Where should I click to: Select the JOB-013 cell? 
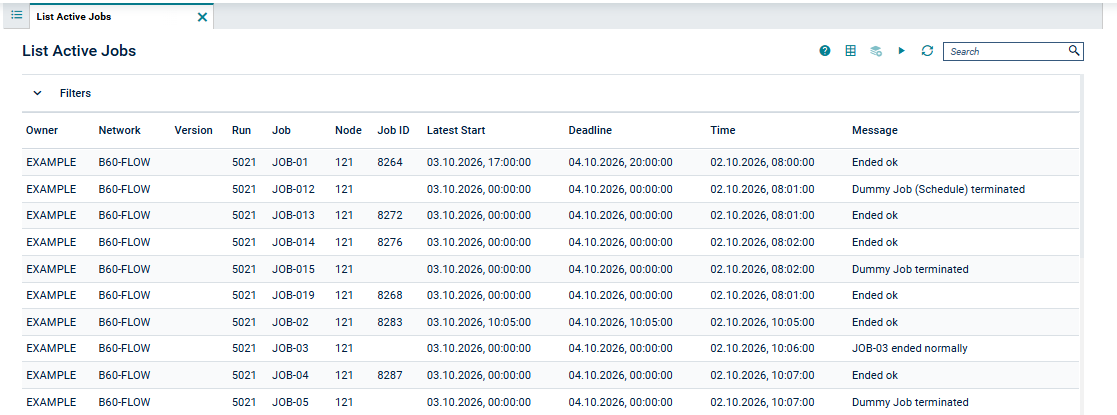(293, 215)
